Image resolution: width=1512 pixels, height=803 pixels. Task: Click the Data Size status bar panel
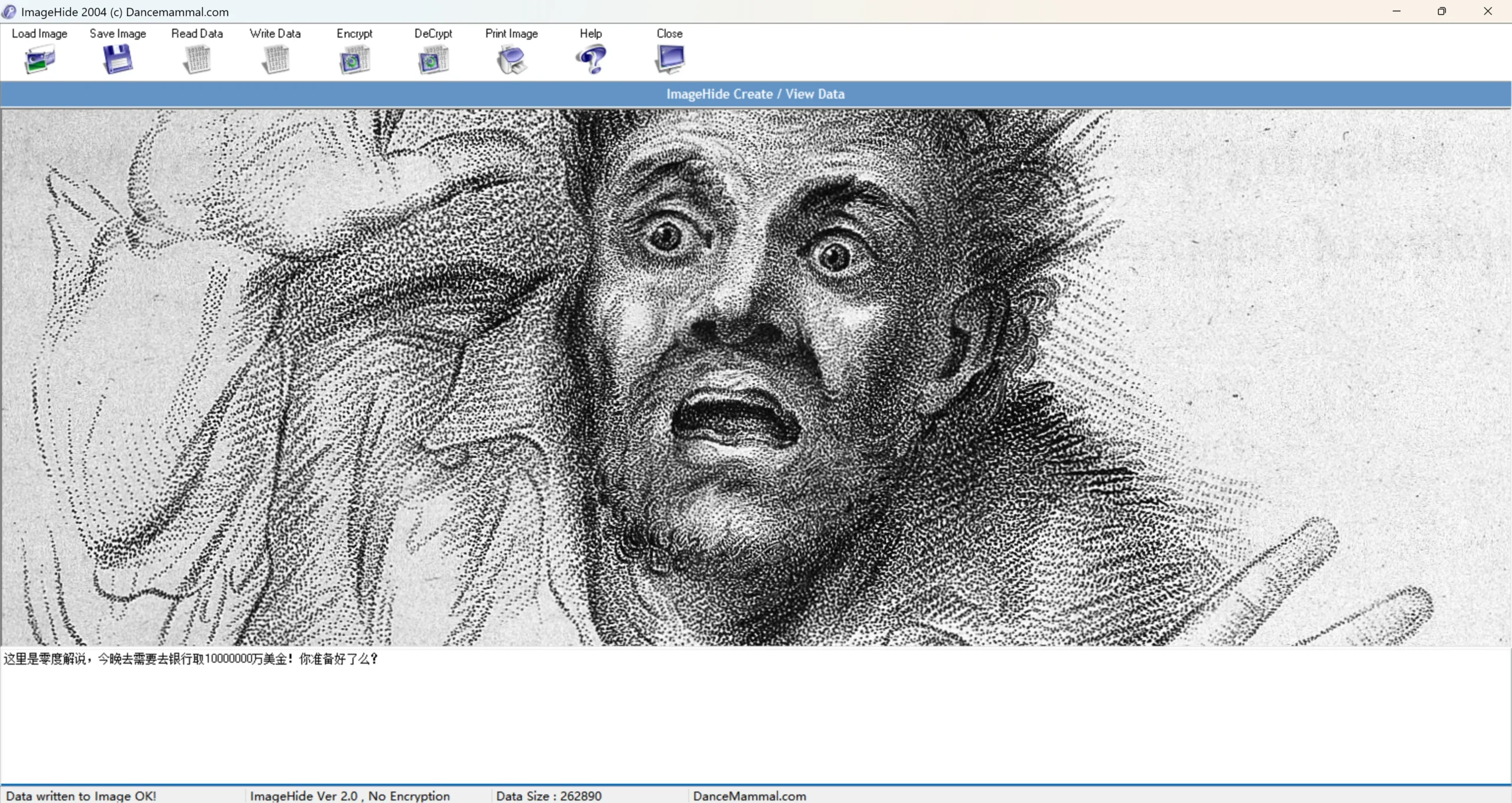tap(549, 796)
